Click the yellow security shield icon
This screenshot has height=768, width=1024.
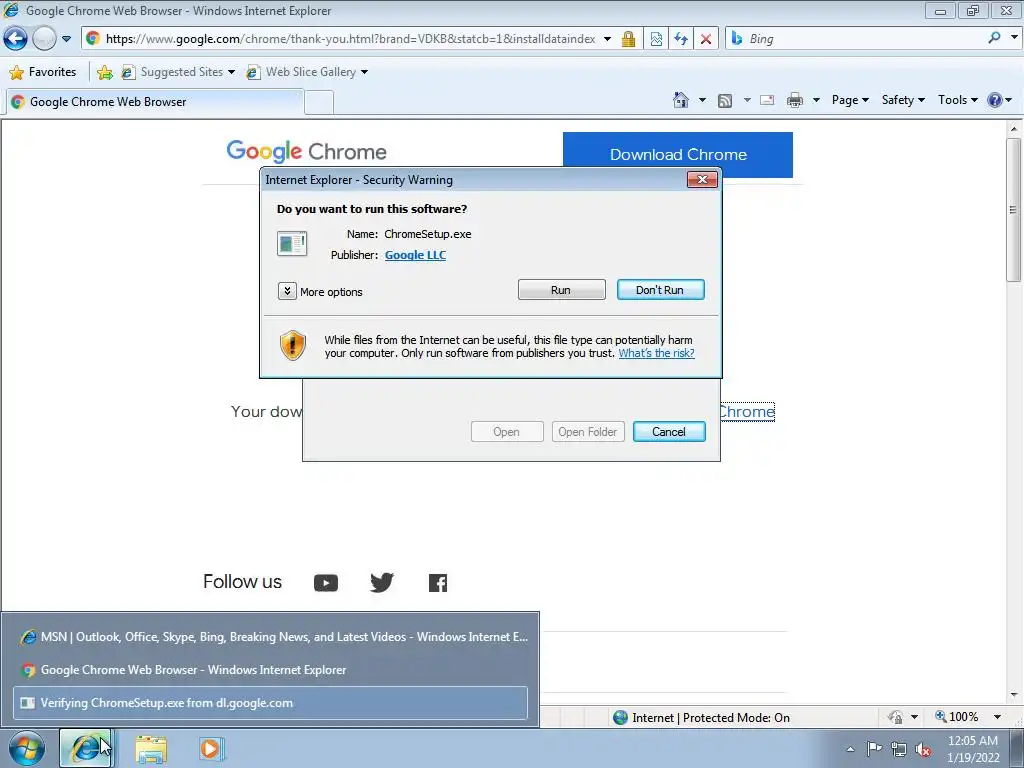[293, 345]
